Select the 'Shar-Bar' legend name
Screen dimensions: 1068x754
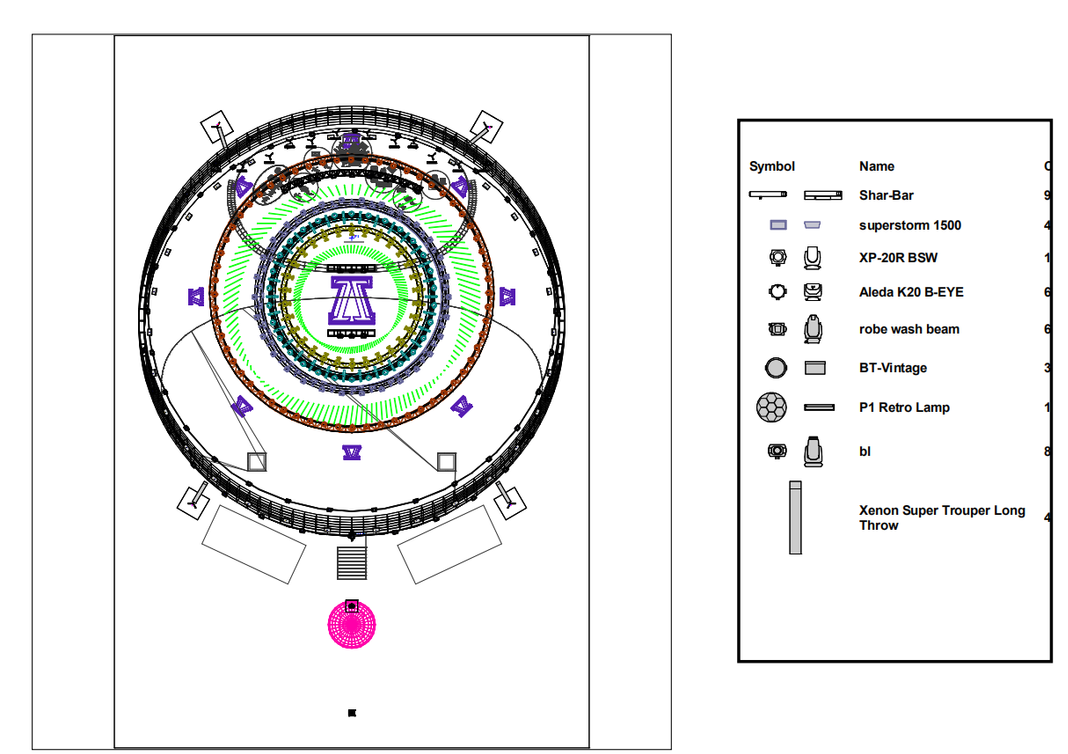(x=886, y=195)
